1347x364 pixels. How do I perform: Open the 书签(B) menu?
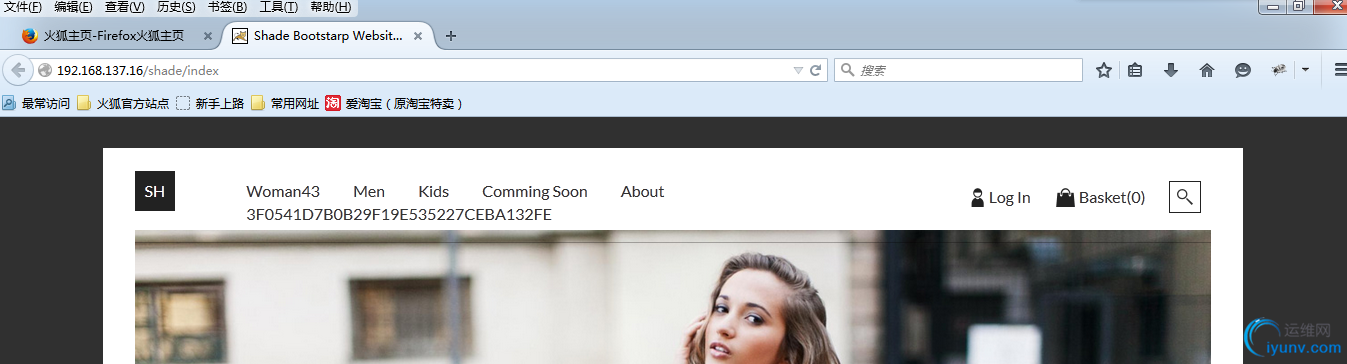[x=227, y=7]
